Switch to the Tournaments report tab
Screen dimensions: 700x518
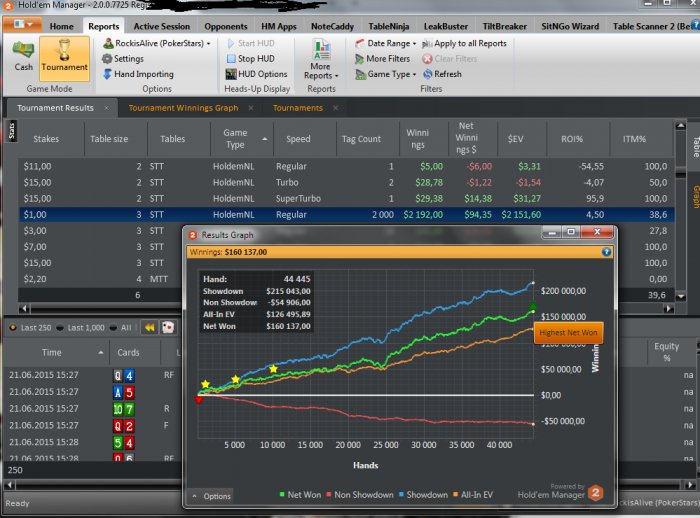pos(297,108)
